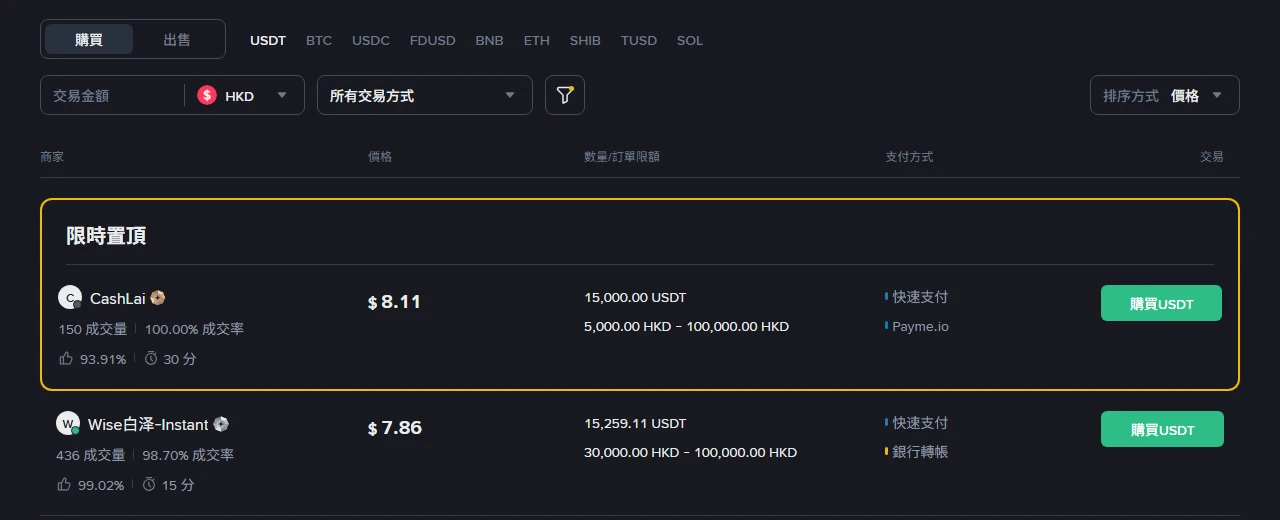Switch to the 購買 (buy) tab
Screen dimensions: 1280x520
coord(89,39)
